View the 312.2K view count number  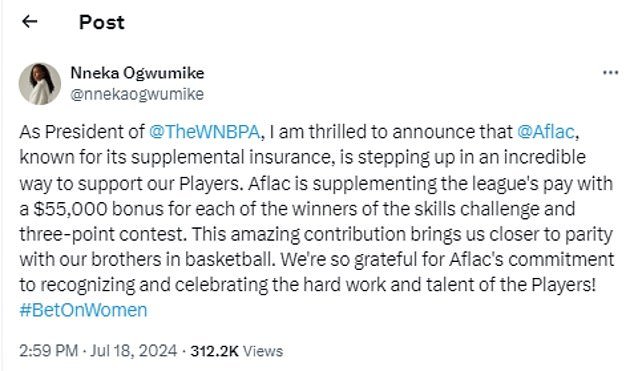click(215, 351)
